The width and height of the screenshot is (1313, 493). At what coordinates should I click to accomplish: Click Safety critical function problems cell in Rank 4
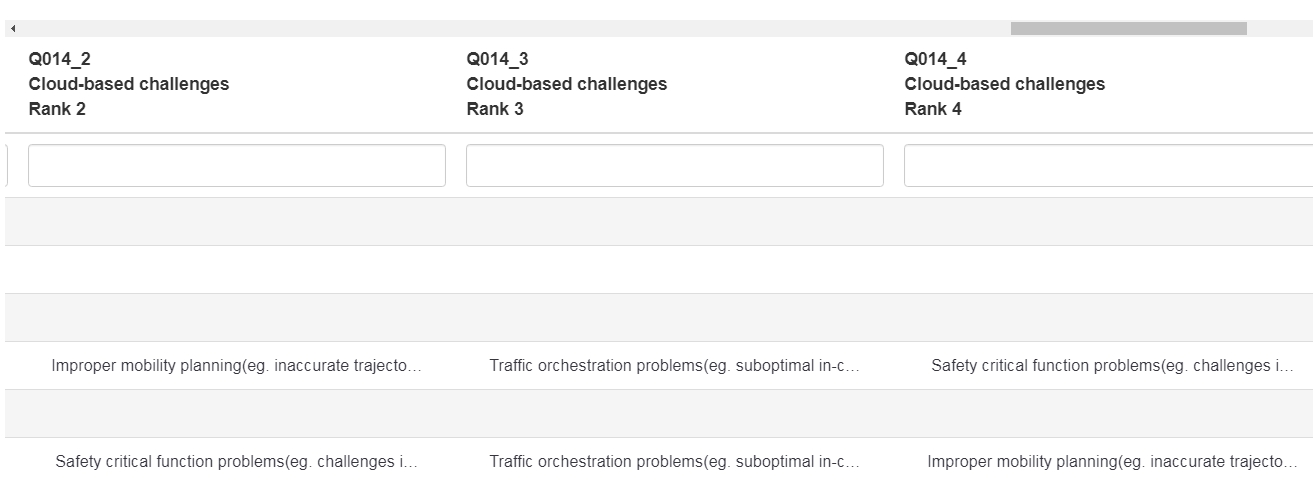click(1112, 366)
